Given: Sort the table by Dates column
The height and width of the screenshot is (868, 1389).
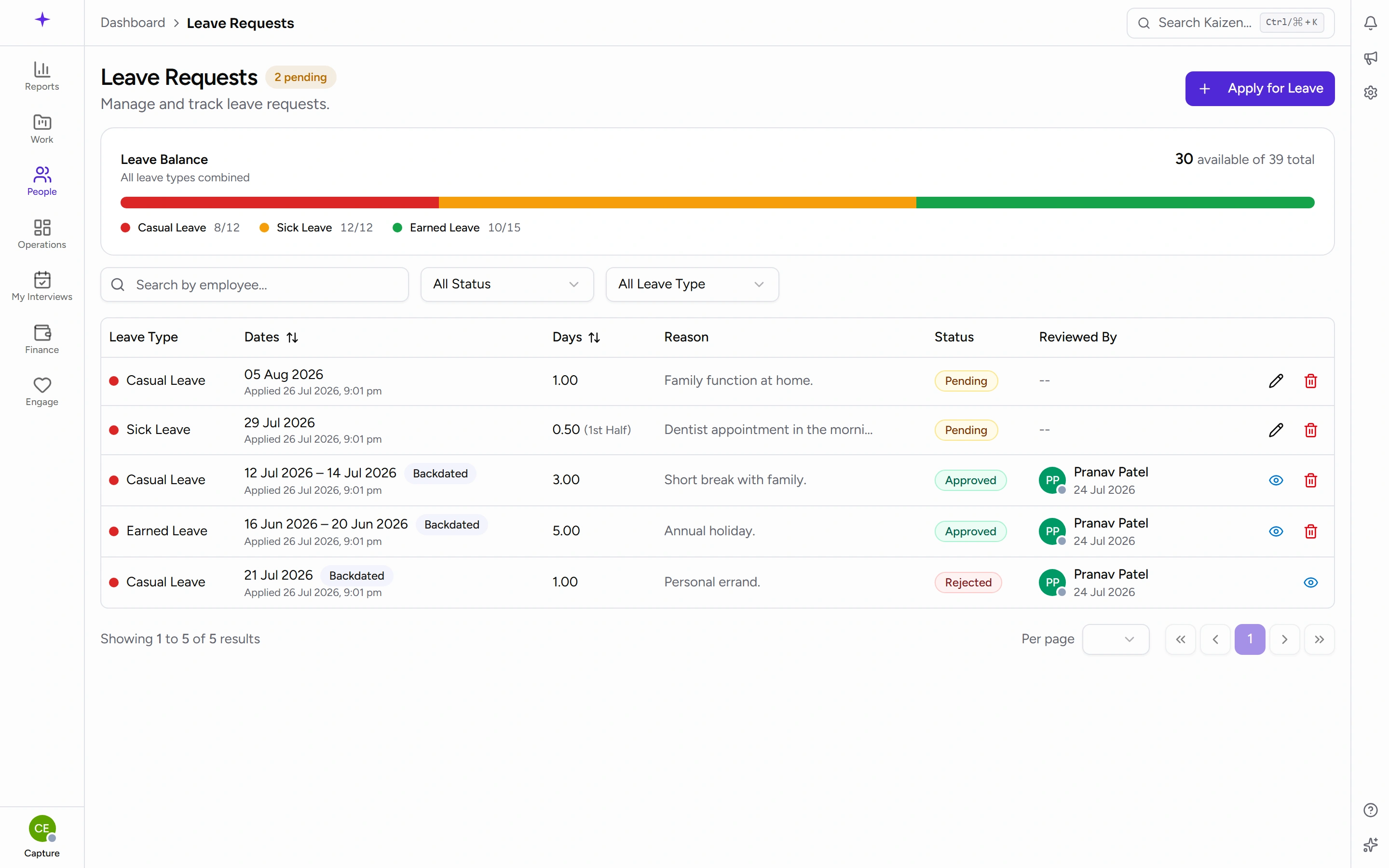Looking at the screenshot, I should coord(271,337).
